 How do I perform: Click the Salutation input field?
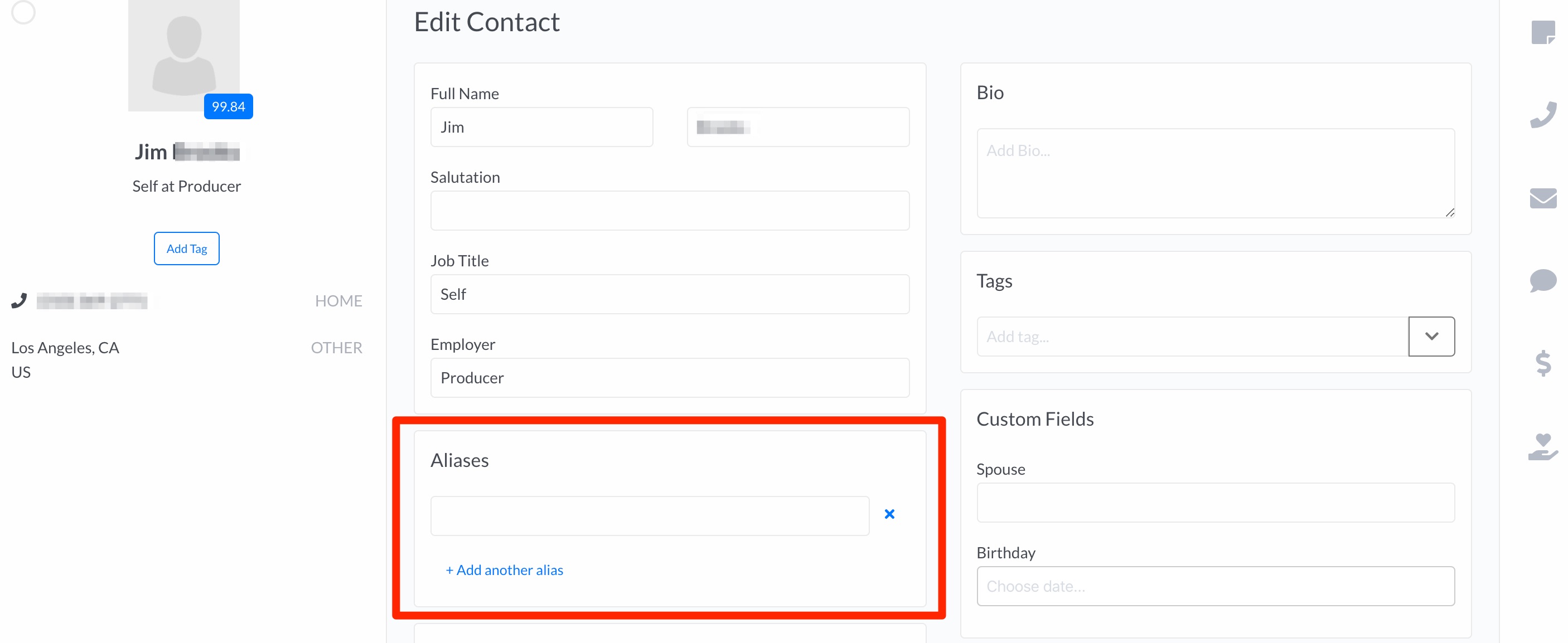(670, 211)
